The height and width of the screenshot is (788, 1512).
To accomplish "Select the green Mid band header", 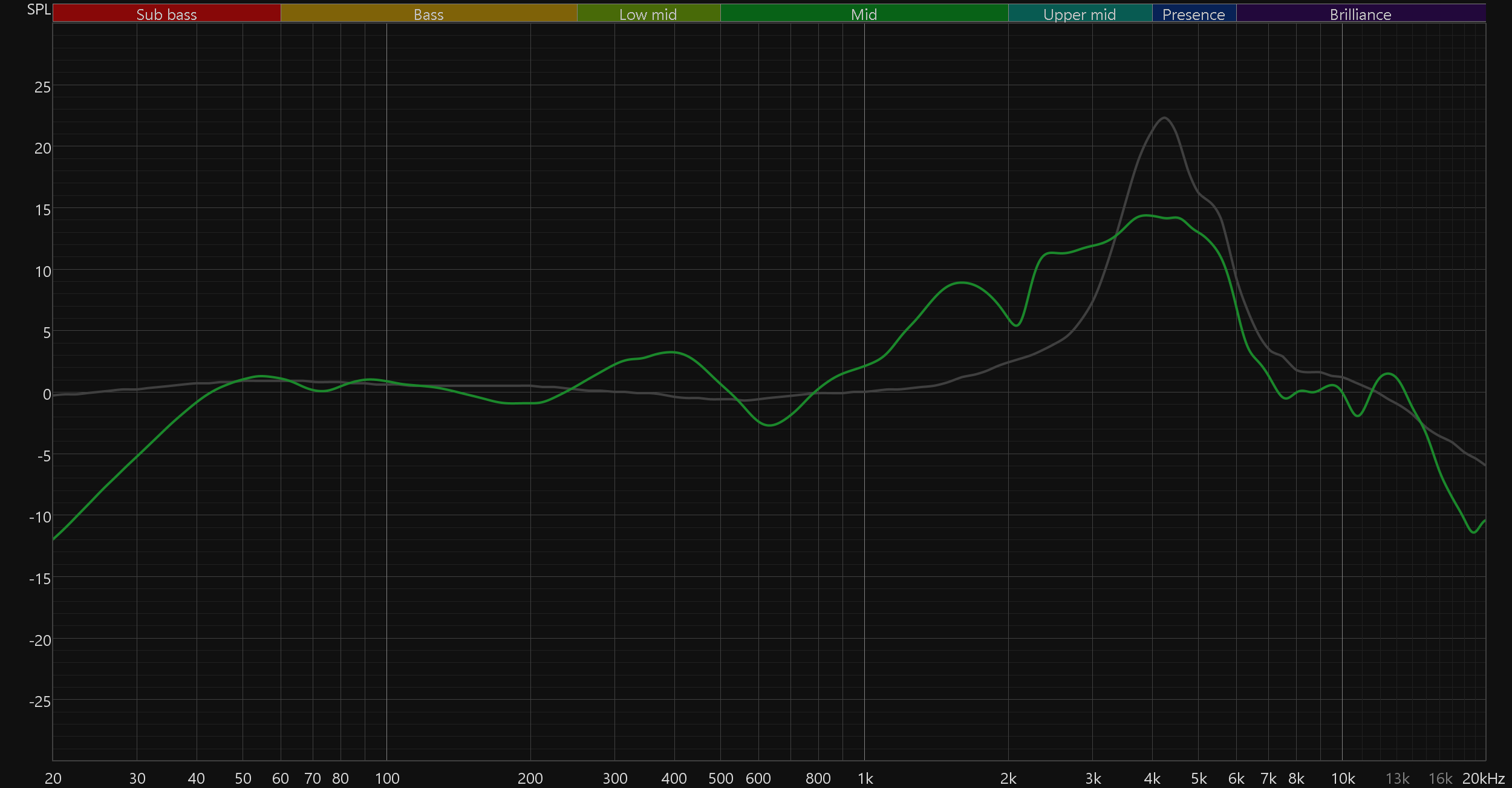I will (864, 13).
